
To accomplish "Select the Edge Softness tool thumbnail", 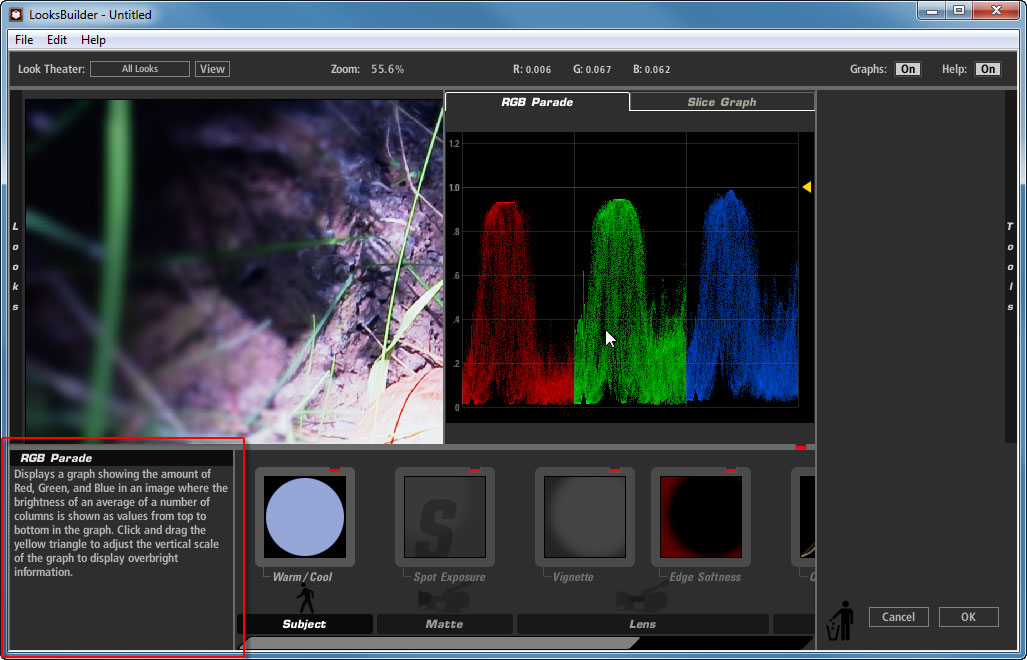I will coord(701,517).
